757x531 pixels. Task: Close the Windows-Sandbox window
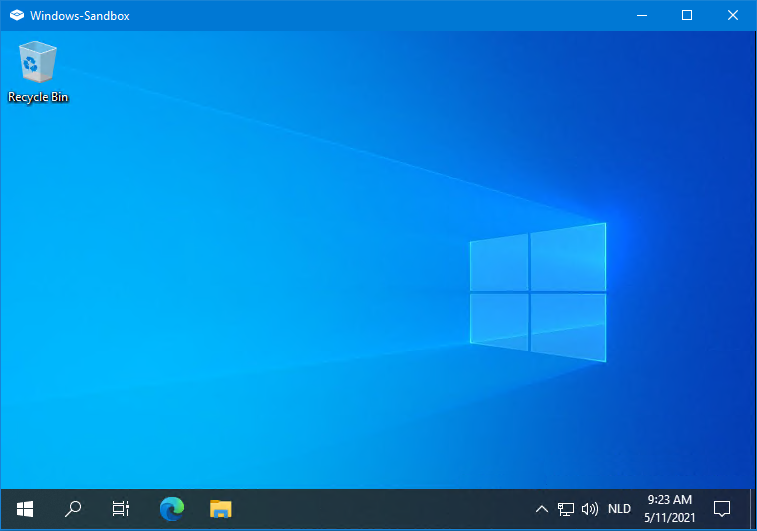pos(732,15)
